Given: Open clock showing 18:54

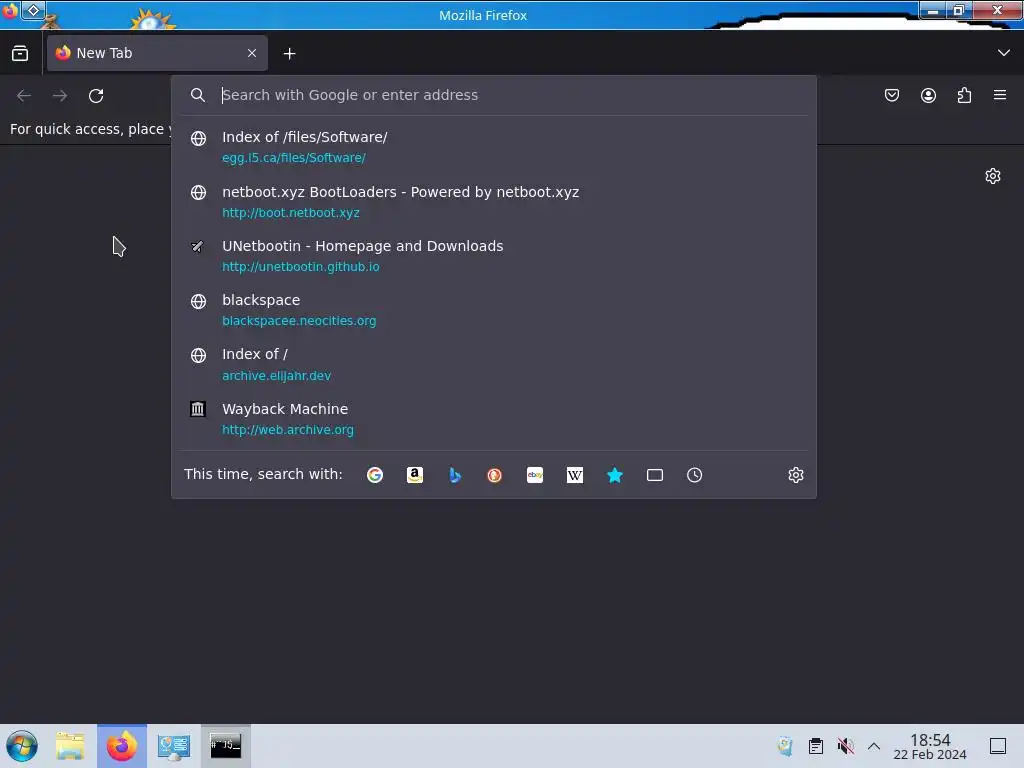Looking at the screenshot, I should 930,746.
